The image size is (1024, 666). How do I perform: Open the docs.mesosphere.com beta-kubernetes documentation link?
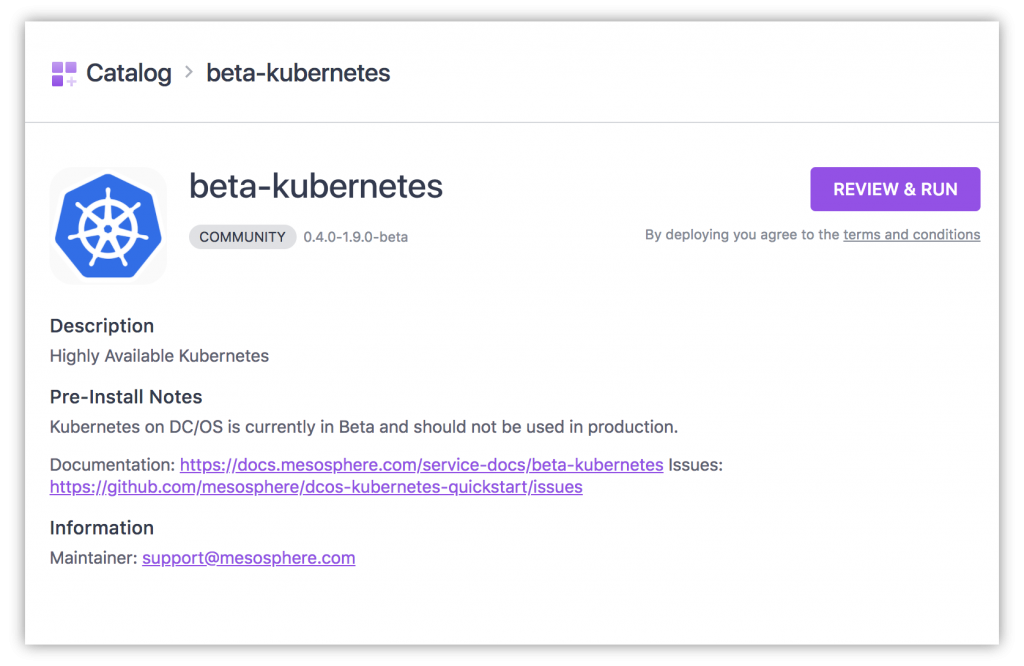pyautogui.click(x=421, y=465)
